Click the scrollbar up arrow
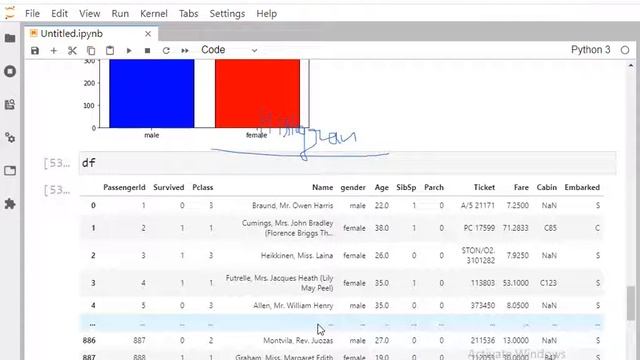Image resolution: width=640 pixels, height=360 pixels. (631, 65)
